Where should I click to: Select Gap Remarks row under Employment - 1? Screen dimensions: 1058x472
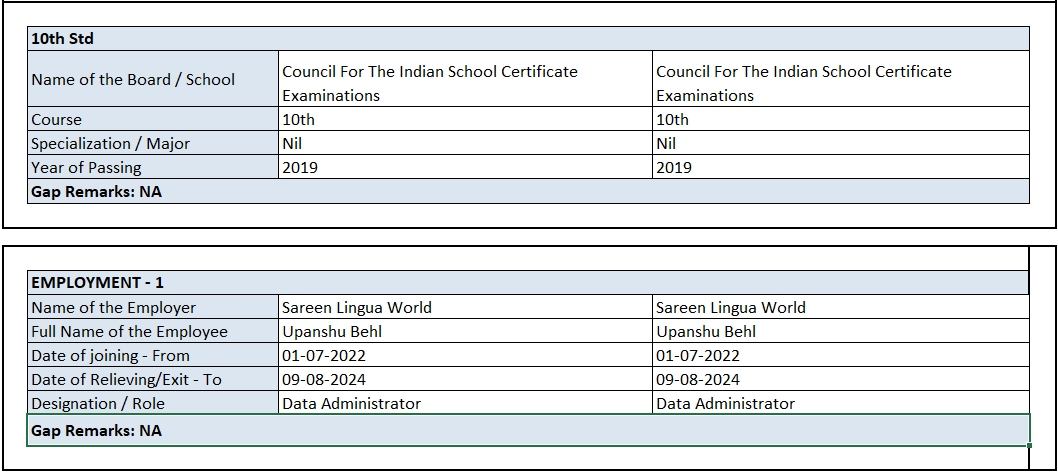[96, 430]
